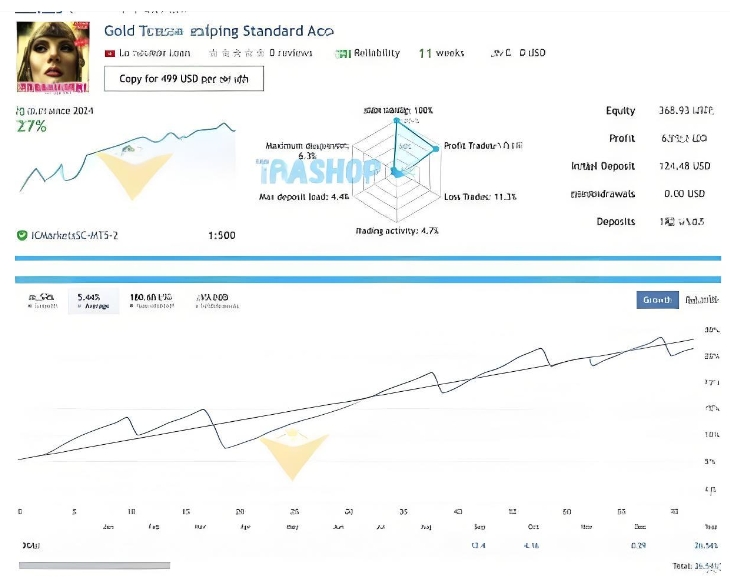
Task: Switch to the tab right of Growth
Action: [x=700, y=300]
